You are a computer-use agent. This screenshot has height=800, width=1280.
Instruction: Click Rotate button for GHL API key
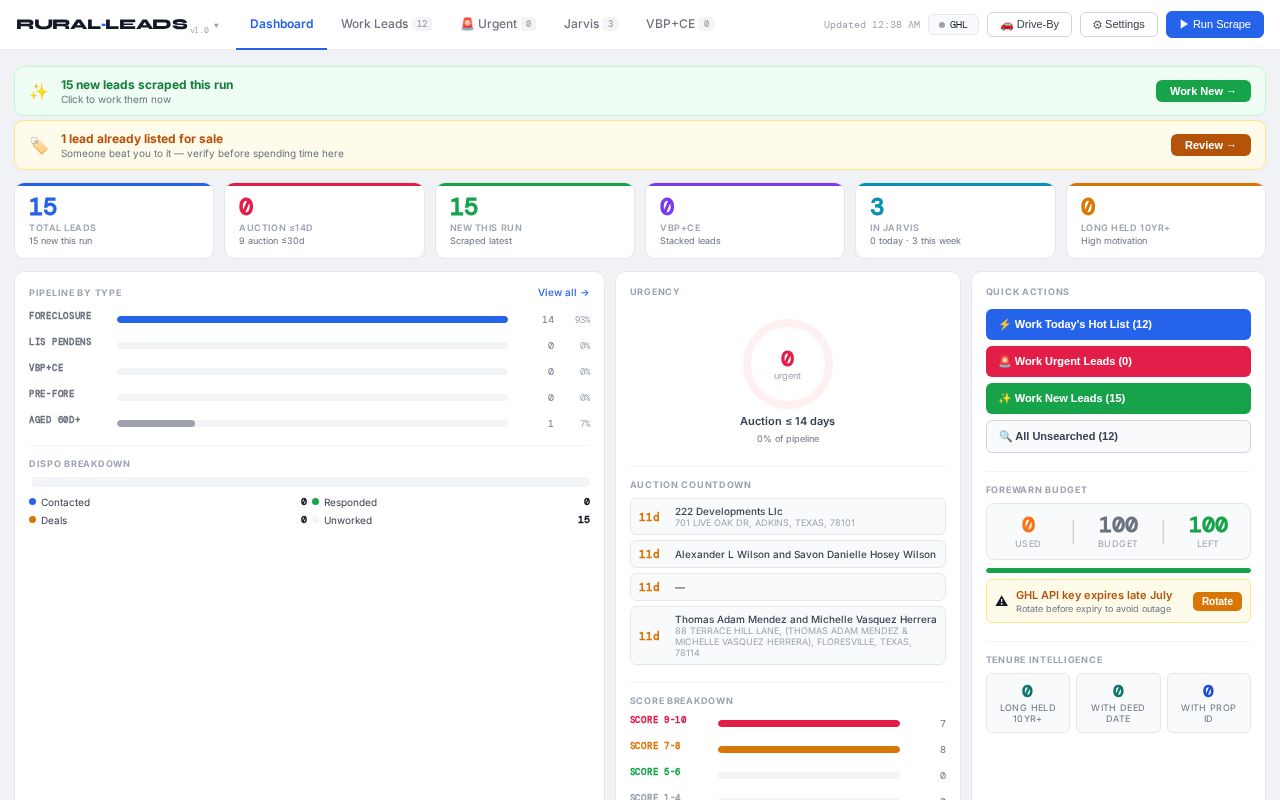coord(1217,601)
